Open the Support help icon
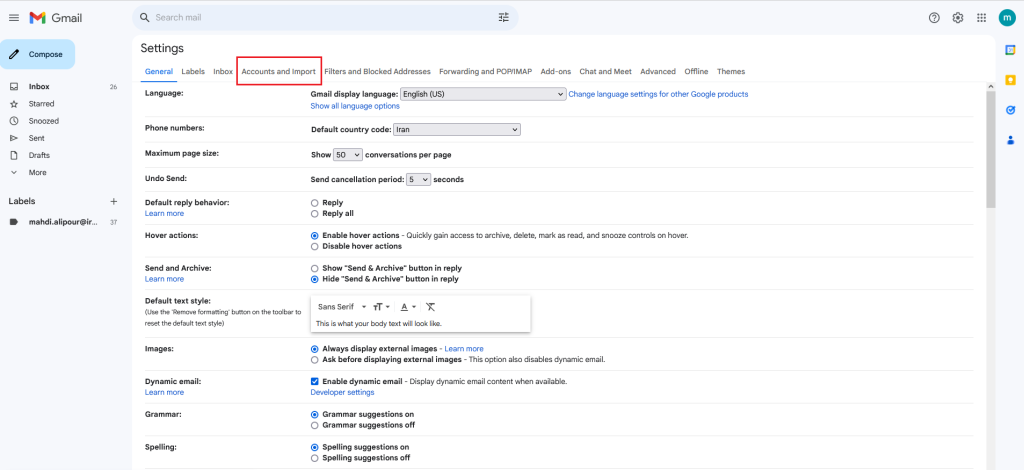The height and width of the screenshot is (470, 1024). point(934,18)
